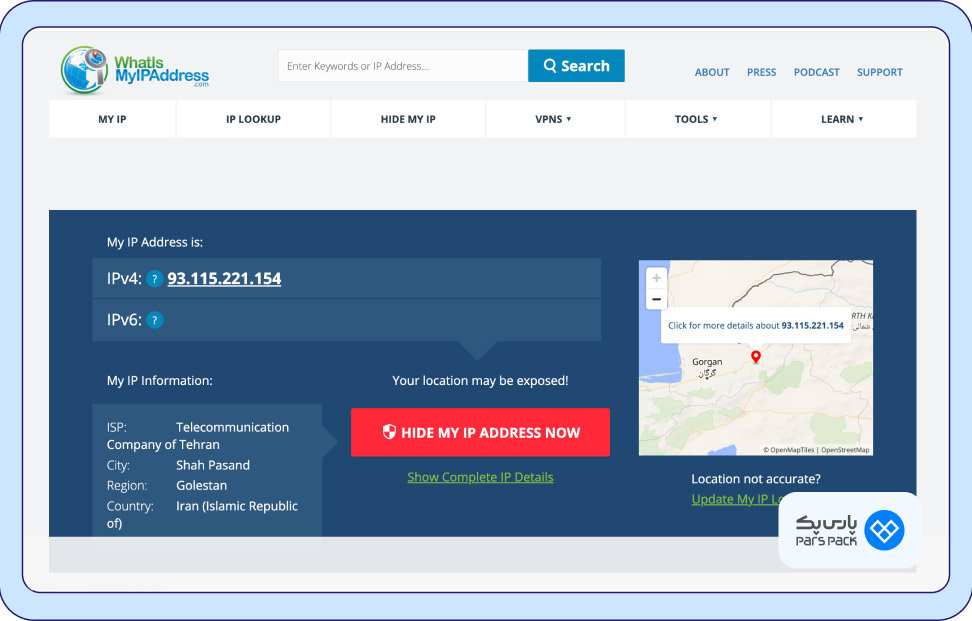The image size is (972, 621).
Task: Click the red location pin on map
Action: (756, 356)
